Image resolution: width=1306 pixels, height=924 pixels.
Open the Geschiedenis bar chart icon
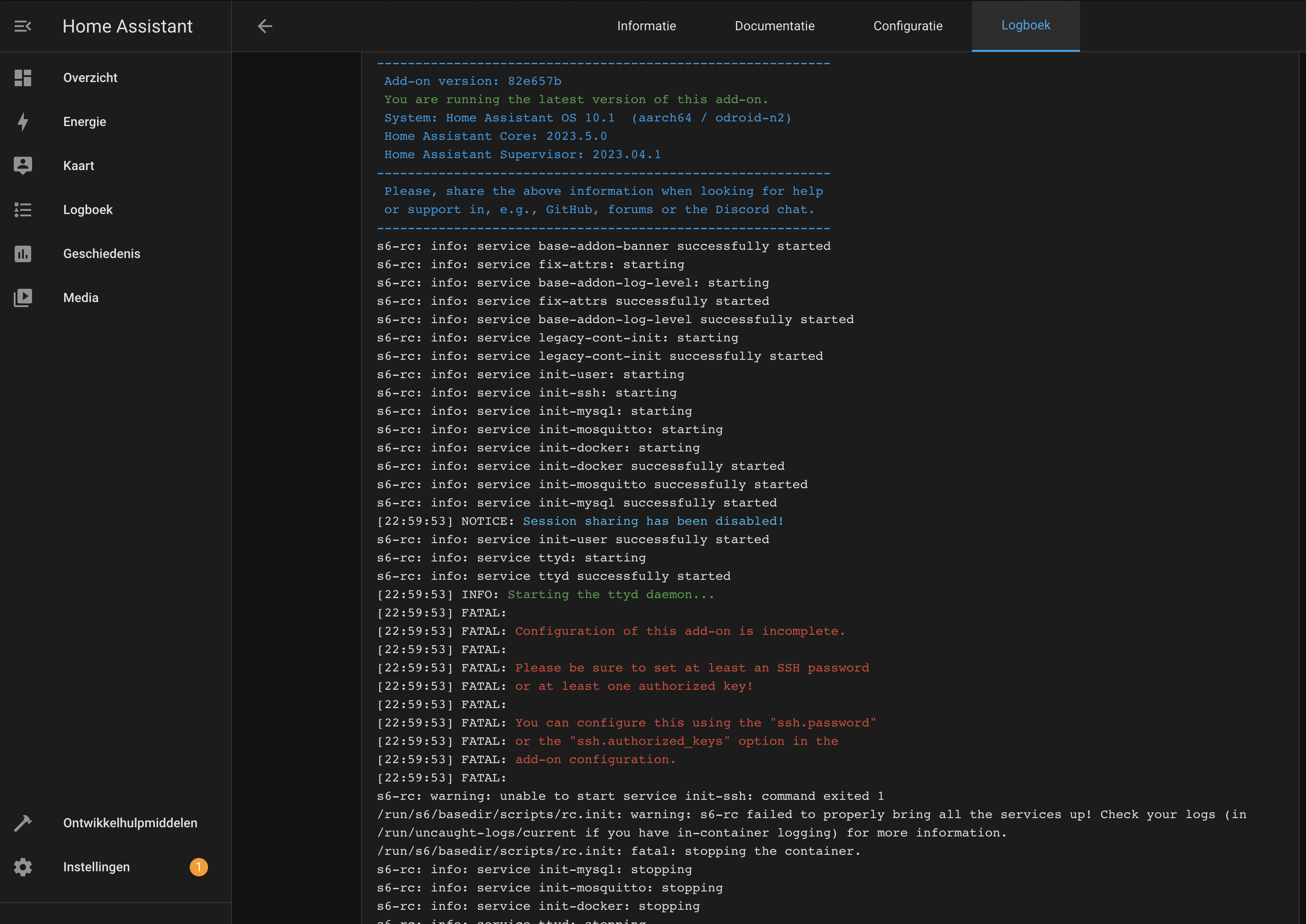pos(23,254)
